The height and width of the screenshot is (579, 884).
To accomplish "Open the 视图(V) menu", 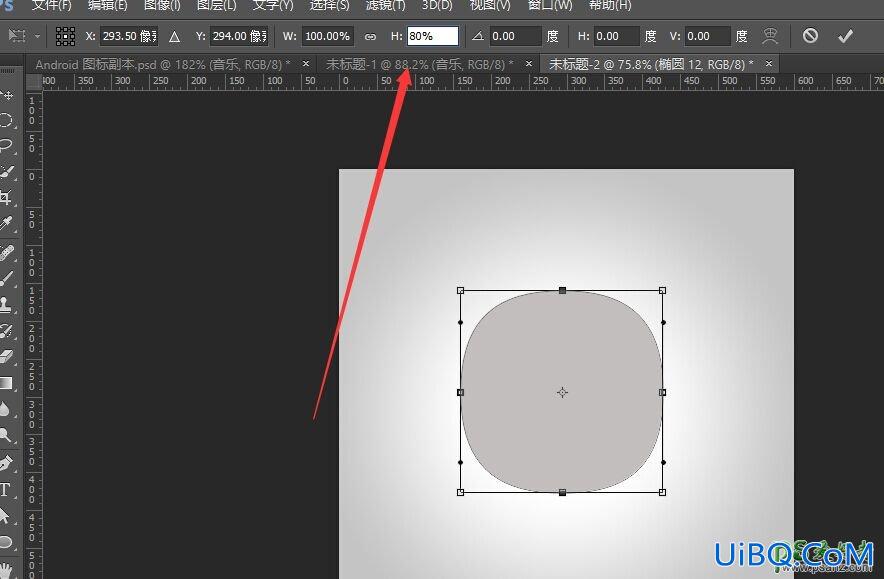I will [x=490, y=5].
